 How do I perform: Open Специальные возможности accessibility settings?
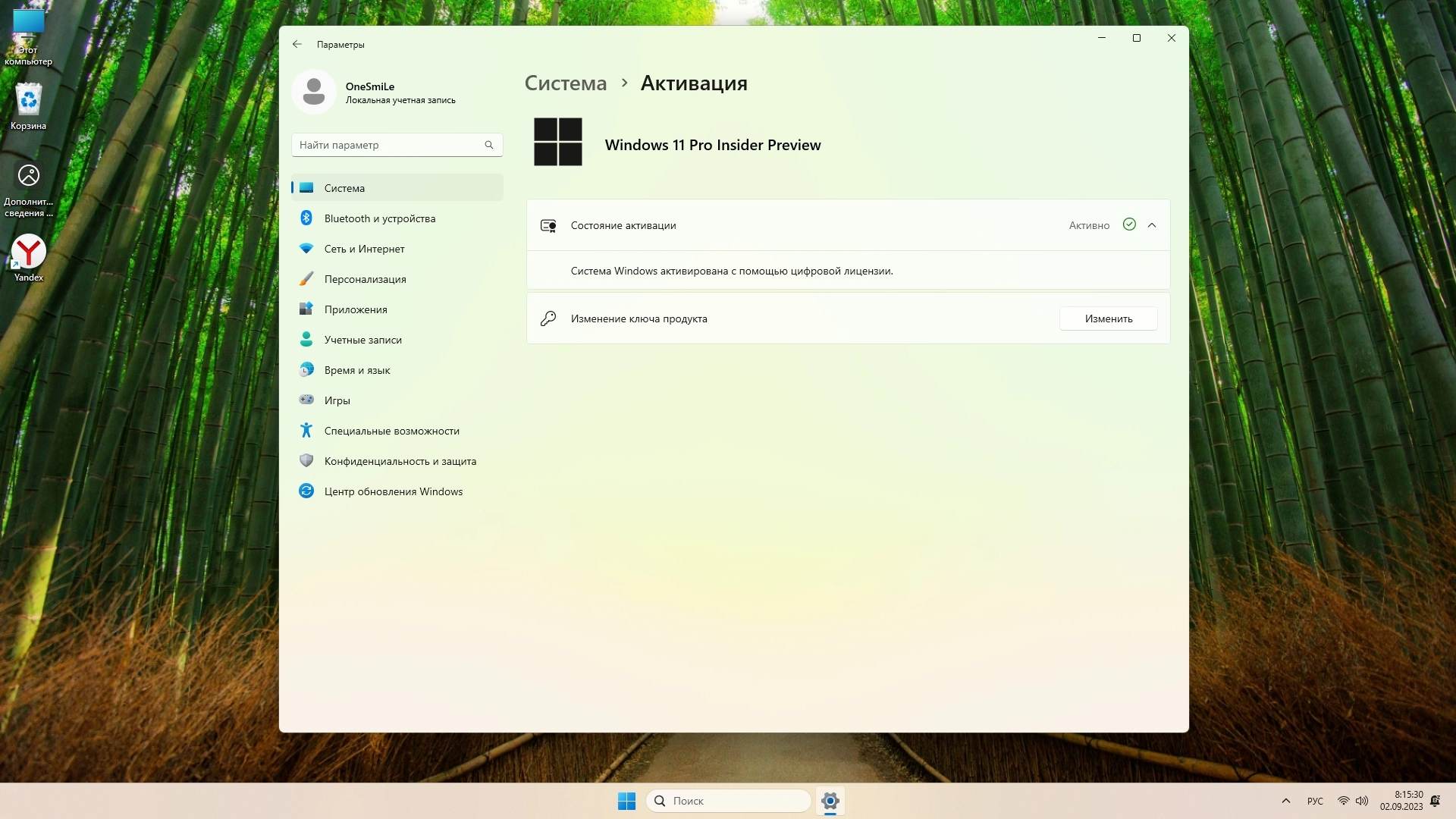coord(391,431)
